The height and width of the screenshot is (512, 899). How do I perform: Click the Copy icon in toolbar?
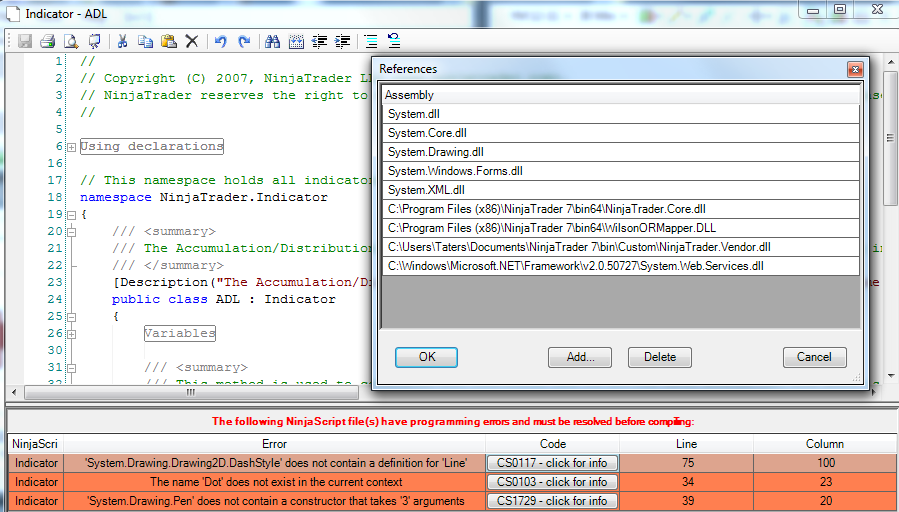click(x=145, y=41)
